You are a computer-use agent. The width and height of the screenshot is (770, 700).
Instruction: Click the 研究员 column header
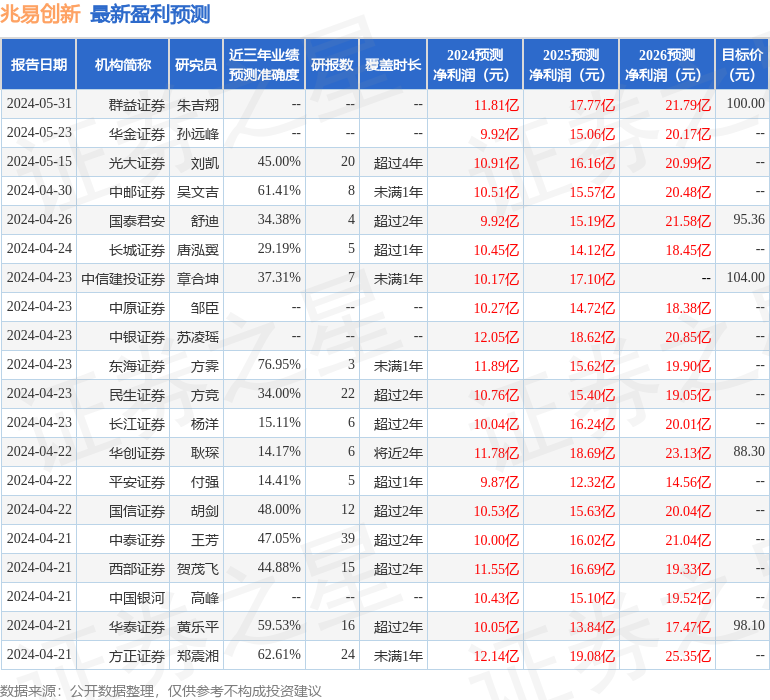[196, 64]
